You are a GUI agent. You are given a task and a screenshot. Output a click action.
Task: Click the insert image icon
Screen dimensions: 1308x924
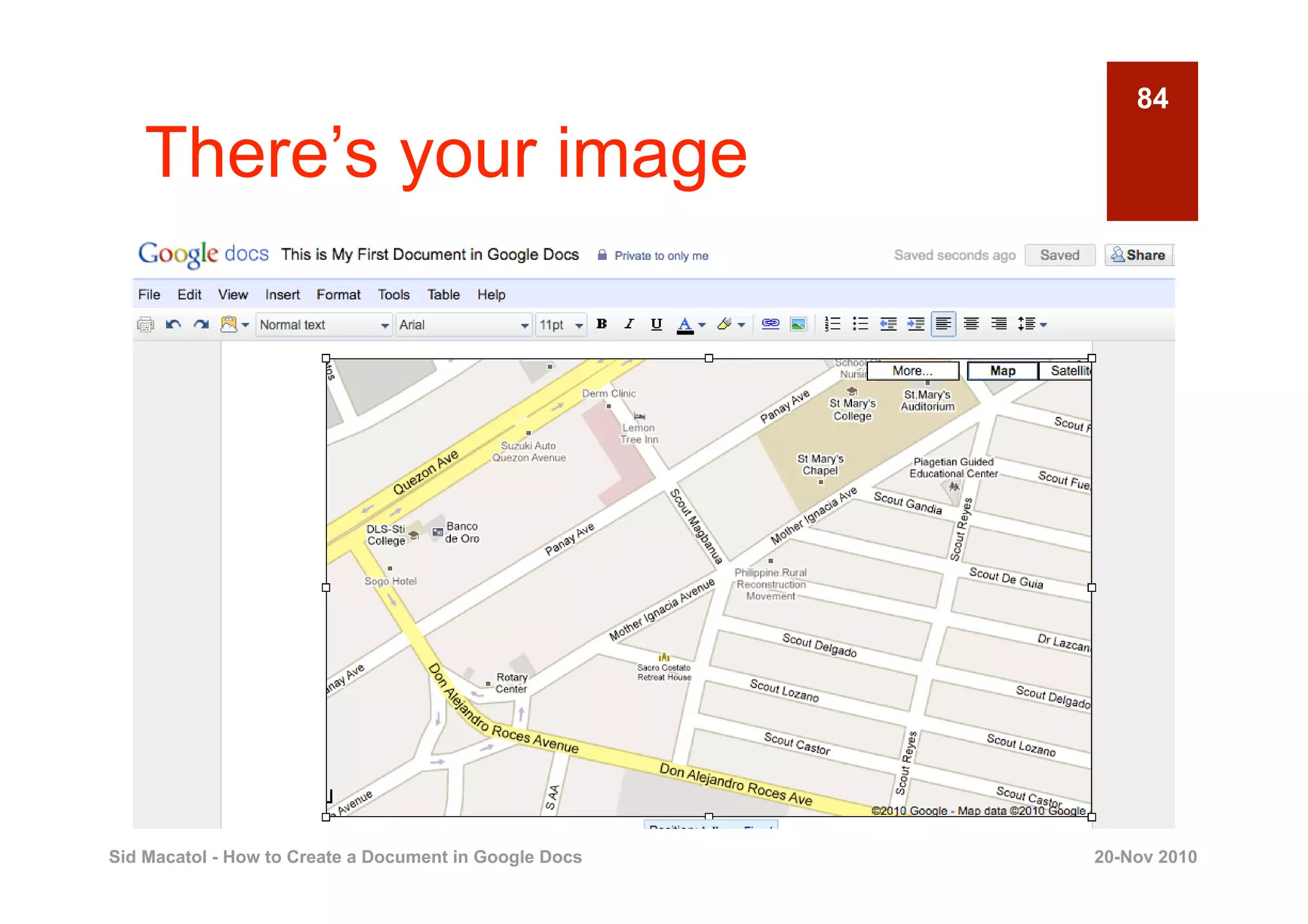point(798,324)
